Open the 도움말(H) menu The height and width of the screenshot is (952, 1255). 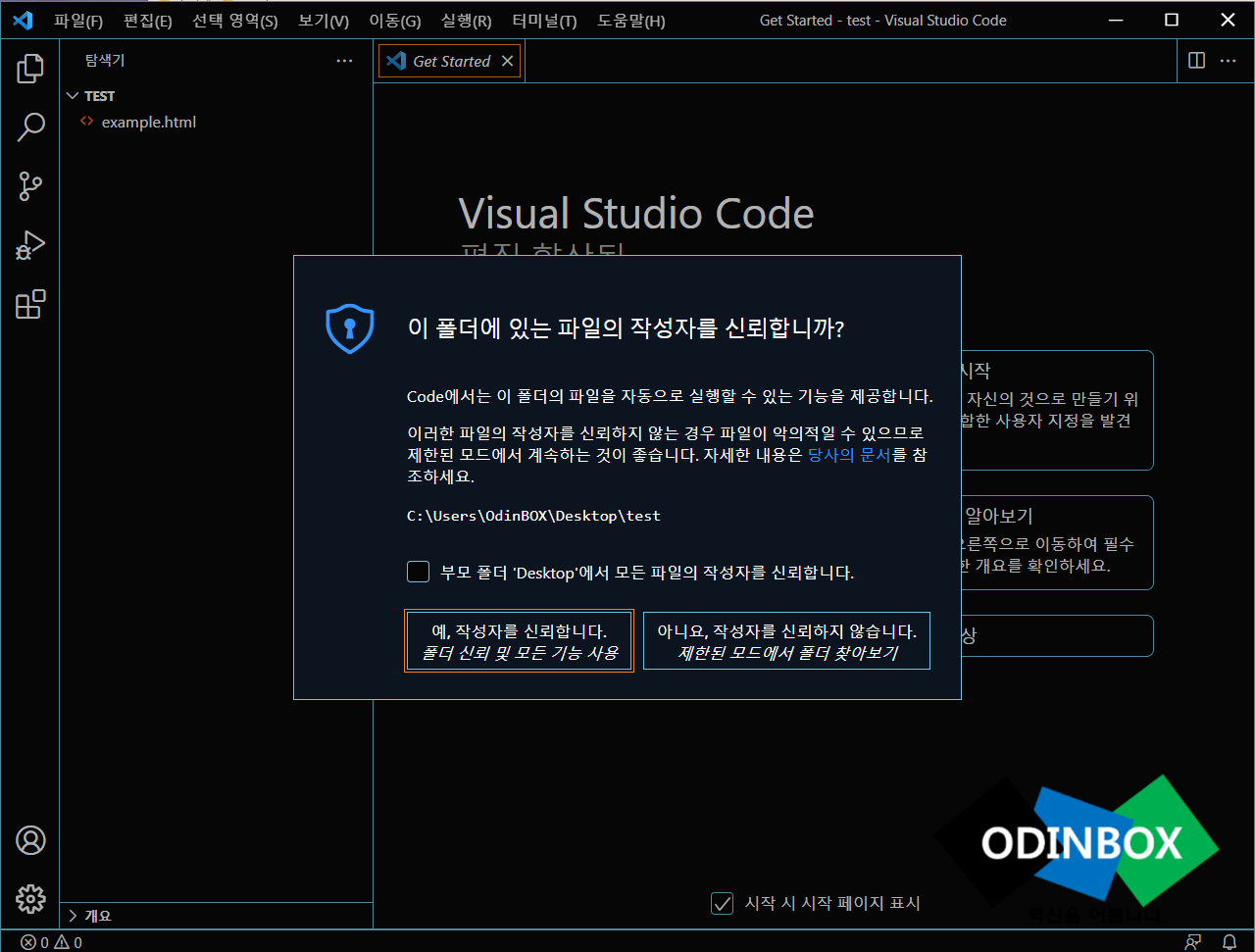(631, 21)
